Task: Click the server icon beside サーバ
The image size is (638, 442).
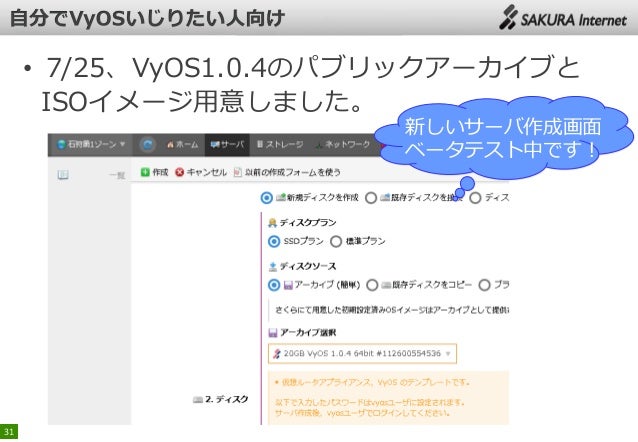Action: pos(215,144)
